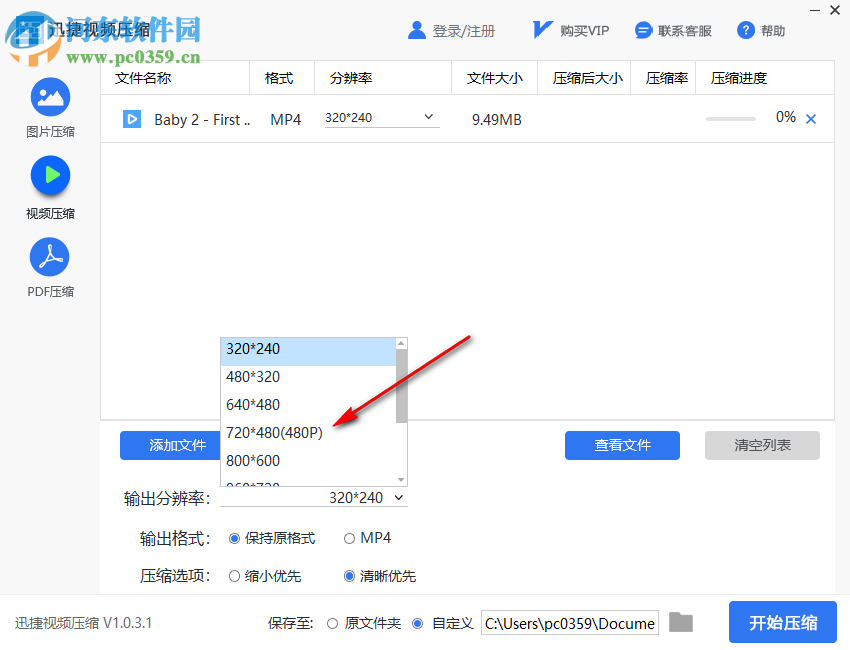
Task: Remove Baby 2 with the X button
Action: pyautogui.click(x=810, y=118)
